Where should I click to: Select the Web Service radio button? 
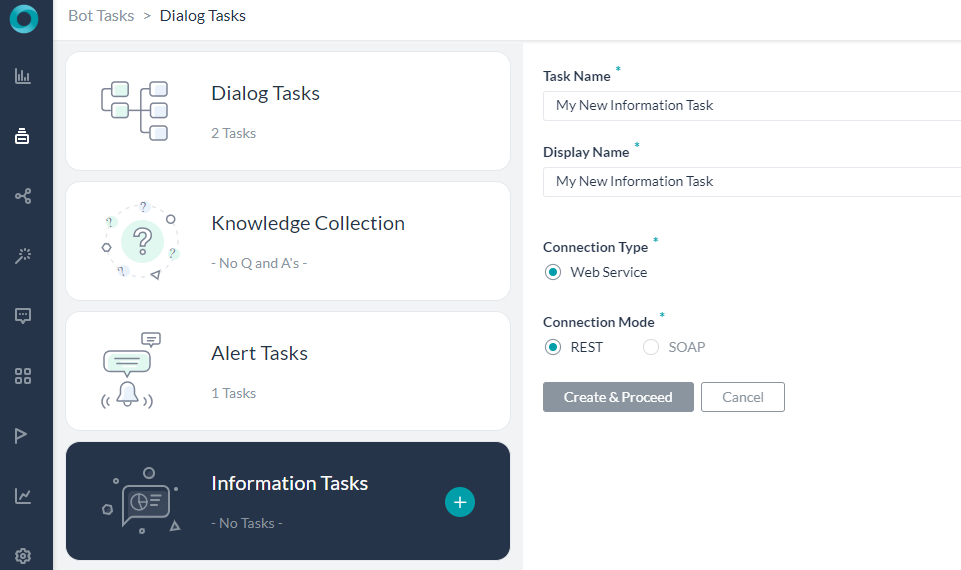coord(553,272)
